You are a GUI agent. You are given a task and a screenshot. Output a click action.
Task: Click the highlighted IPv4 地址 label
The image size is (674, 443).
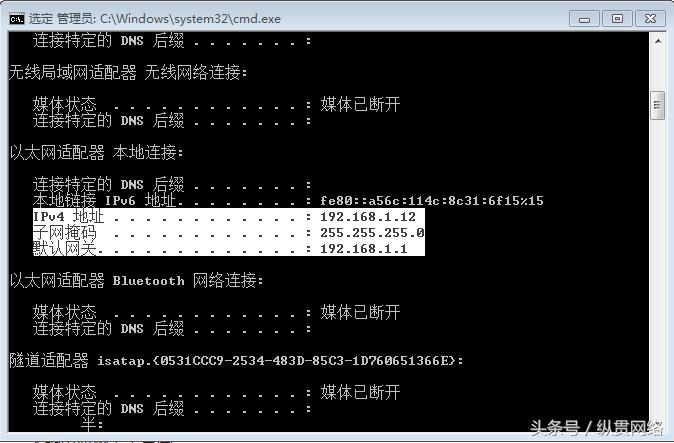pos(69,217)
